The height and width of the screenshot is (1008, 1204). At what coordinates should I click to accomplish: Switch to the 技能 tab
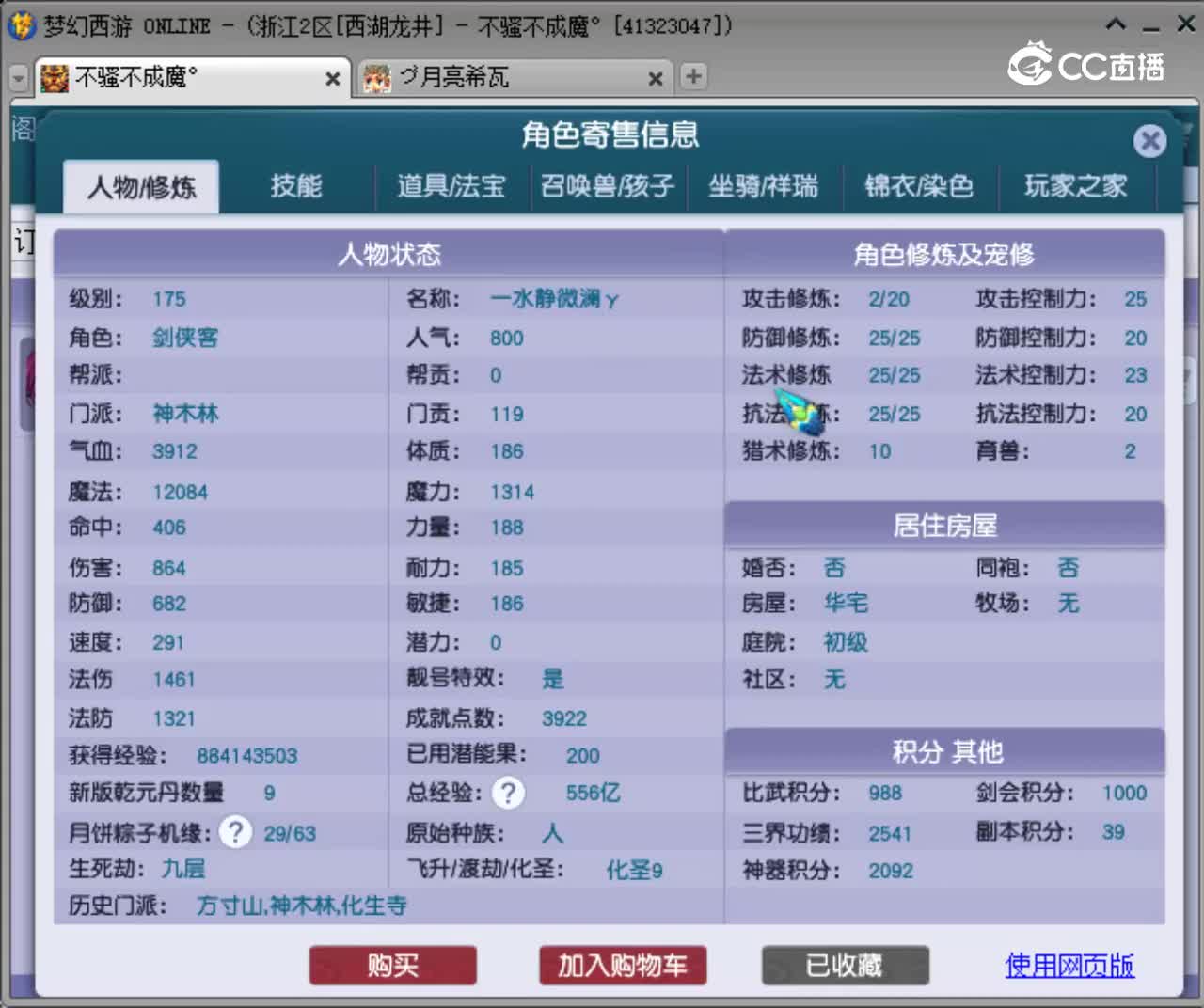pos(296,186)
